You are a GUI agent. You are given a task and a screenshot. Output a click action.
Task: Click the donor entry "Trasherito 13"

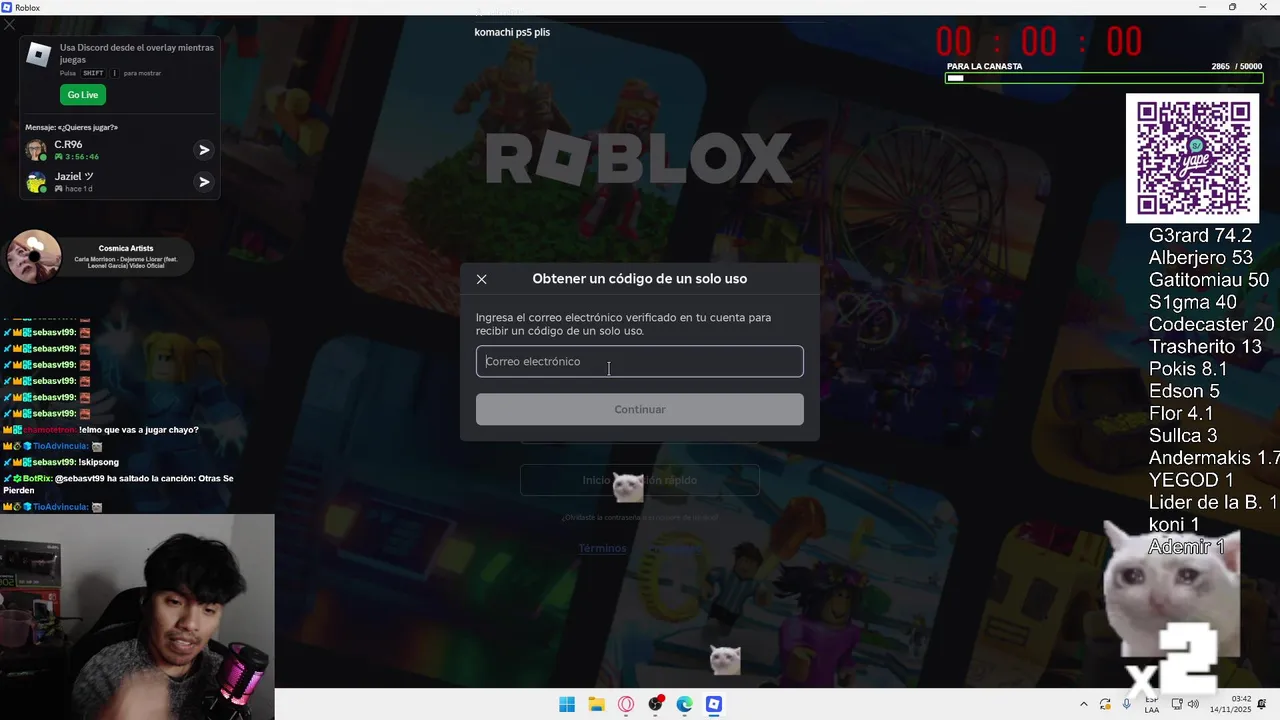coord(1205,347)
